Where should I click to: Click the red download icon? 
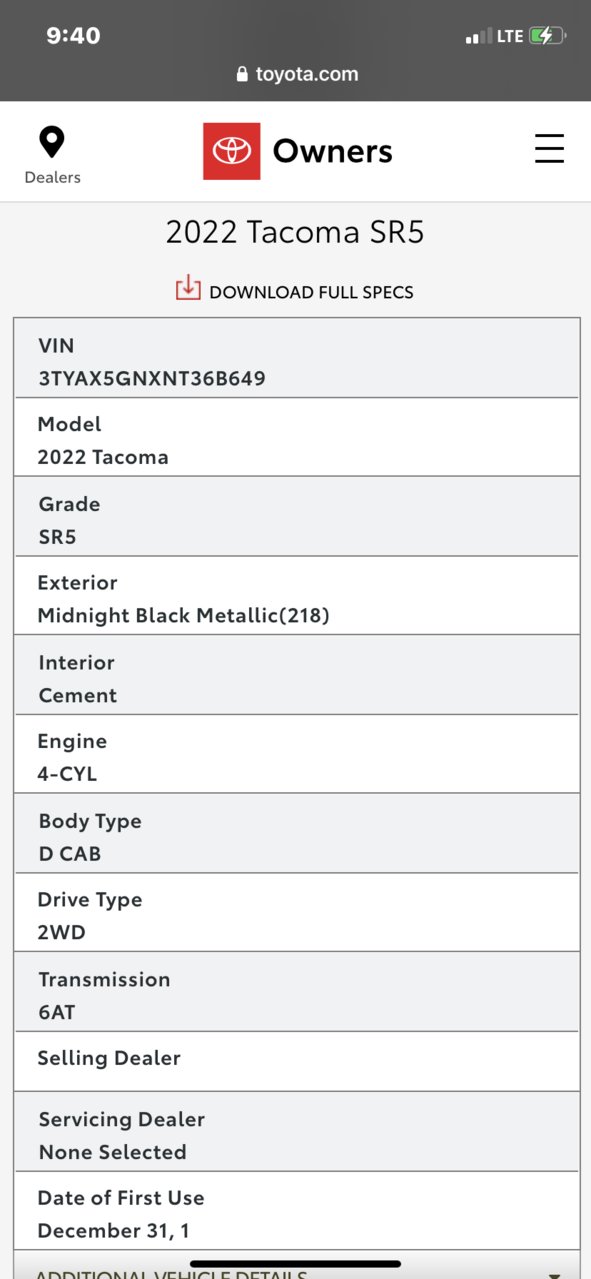point(188,288)
